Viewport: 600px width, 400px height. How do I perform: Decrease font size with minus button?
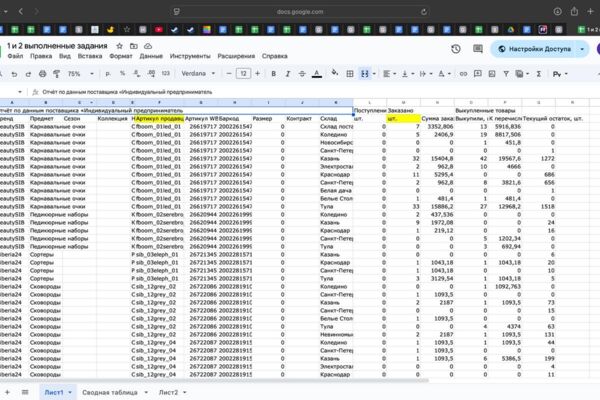229,73
